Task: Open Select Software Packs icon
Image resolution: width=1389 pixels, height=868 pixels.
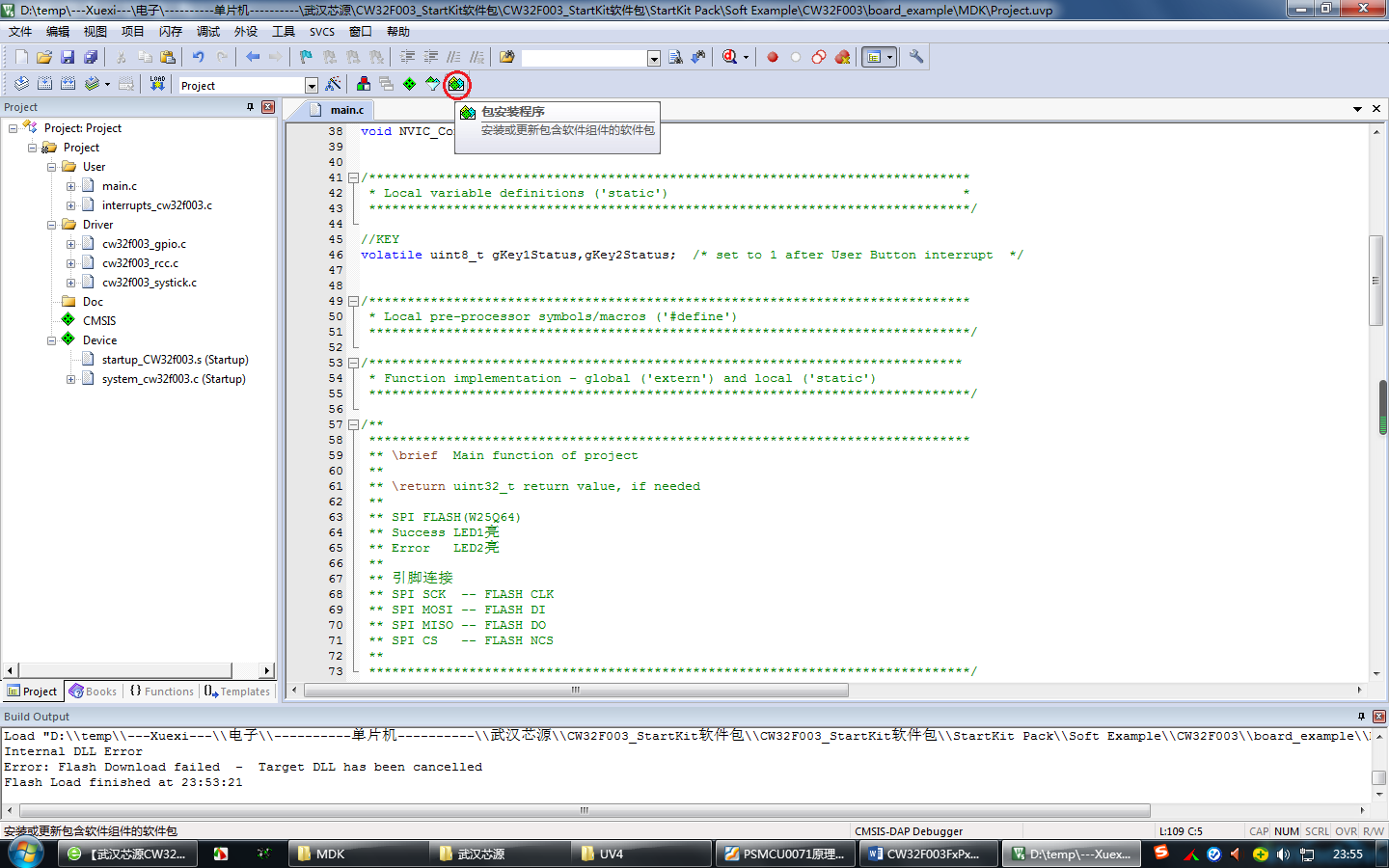Action: click(x=433, y=84)
